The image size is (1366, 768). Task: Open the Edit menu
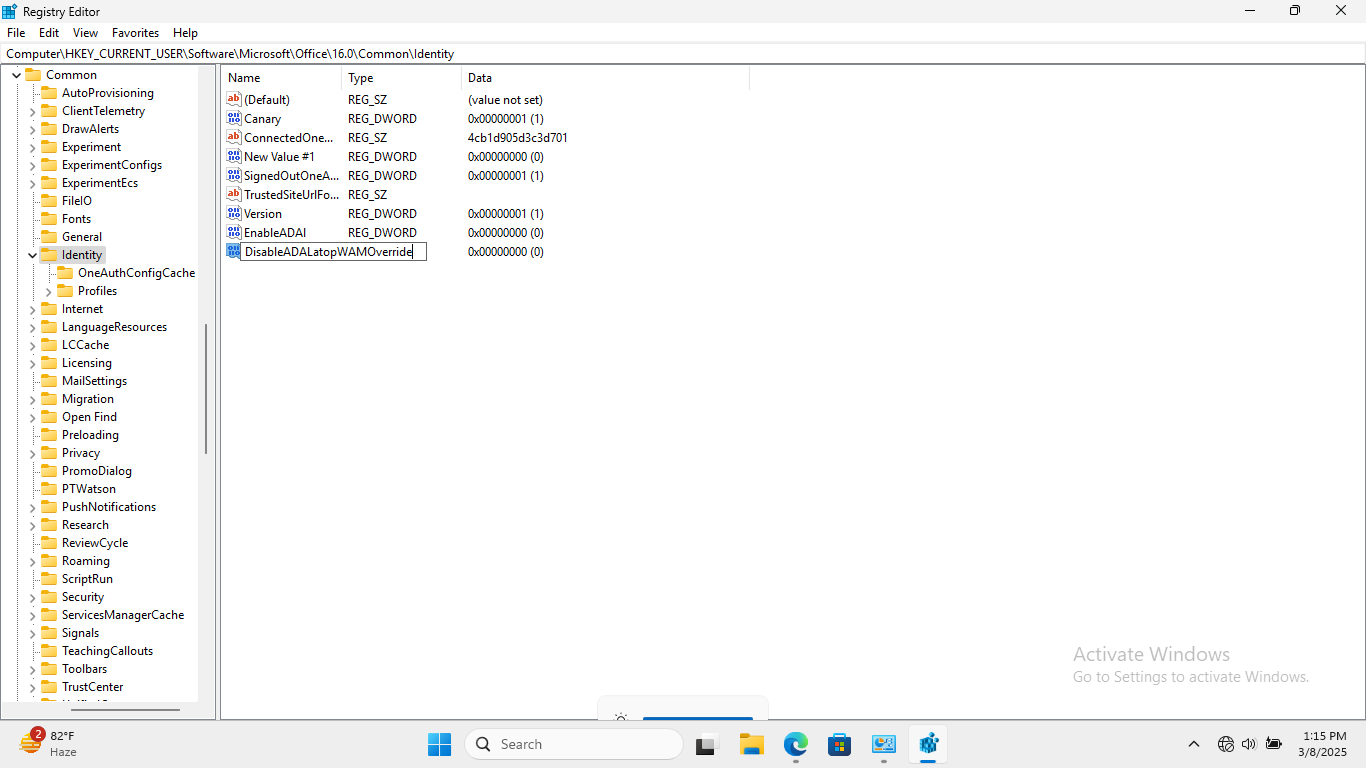pyautogui.click(x=49, y=33)
